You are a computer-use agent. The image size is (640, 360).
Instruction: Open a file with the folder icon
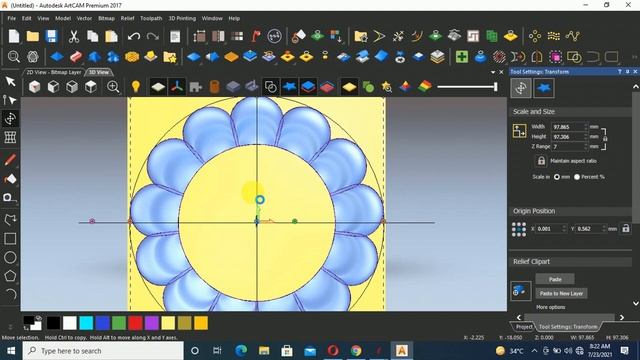coord(33,36)
